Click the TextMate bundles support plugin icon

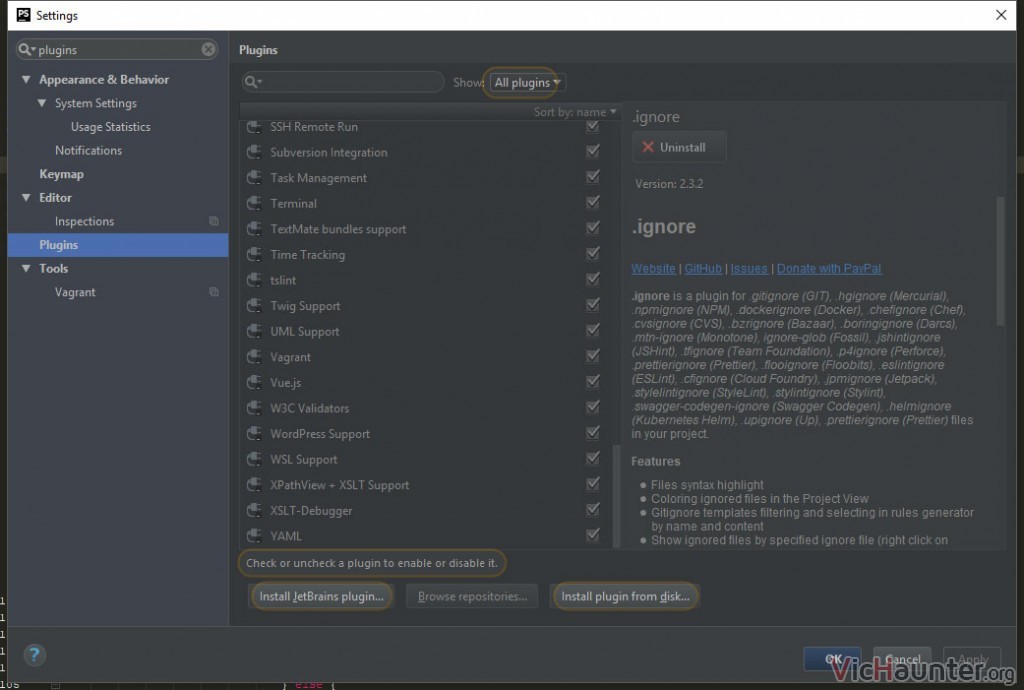(254, 229)
